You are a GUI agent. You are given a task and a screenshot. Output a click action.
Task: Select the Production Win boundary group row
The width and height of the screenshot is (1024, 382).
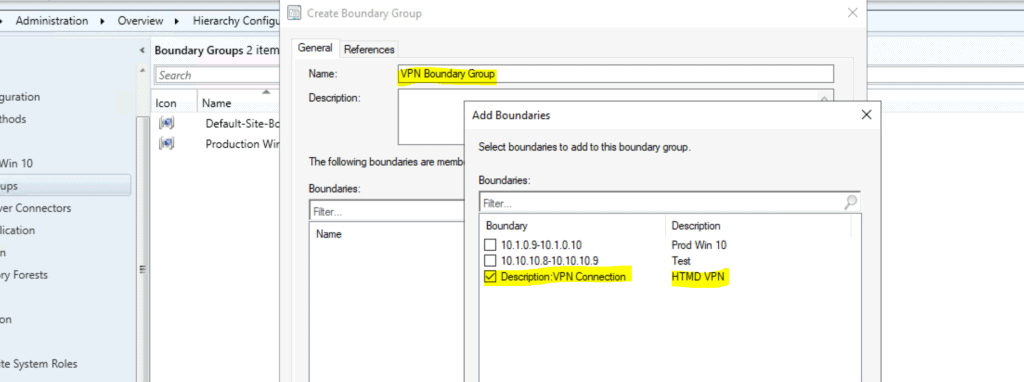(217, 144)
